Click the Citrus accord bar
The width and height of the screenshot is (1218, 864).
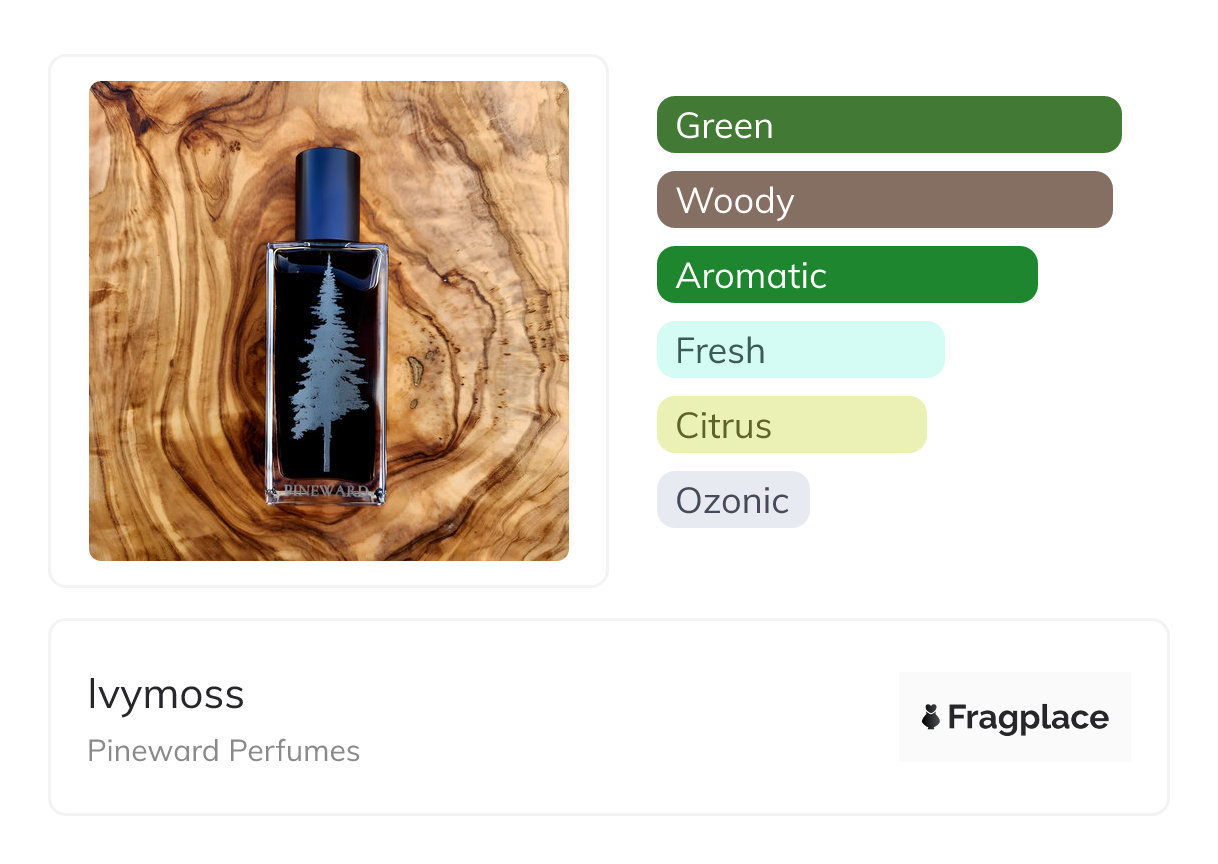tap(791, 425)
